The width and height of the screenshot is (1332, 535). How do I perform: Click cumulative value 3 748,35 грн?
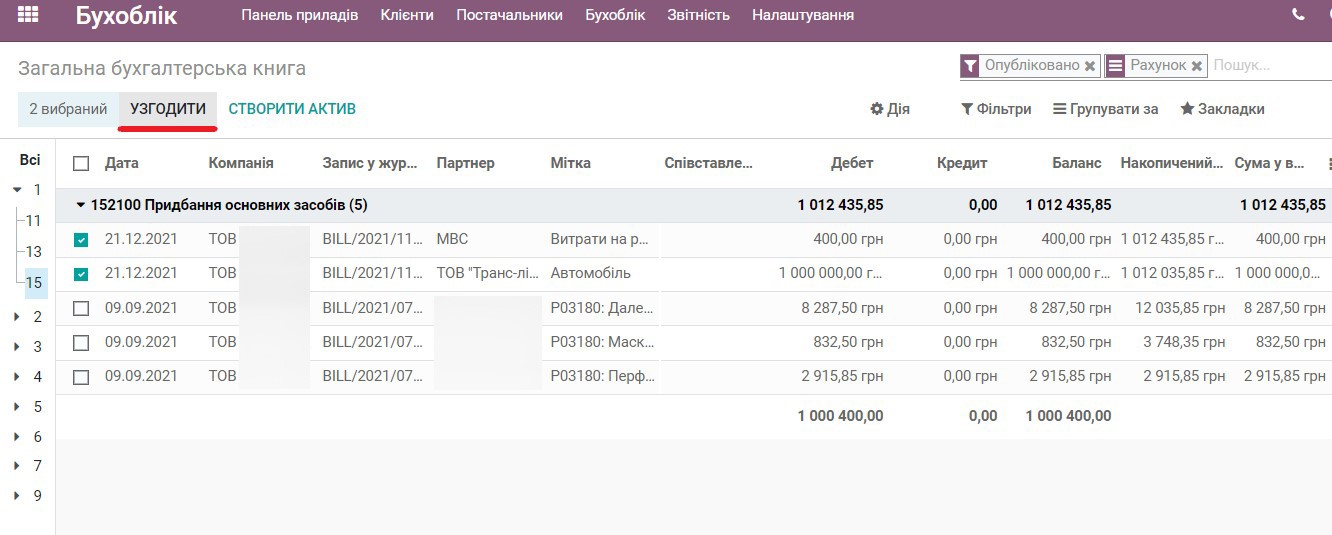coord(1184,343)
